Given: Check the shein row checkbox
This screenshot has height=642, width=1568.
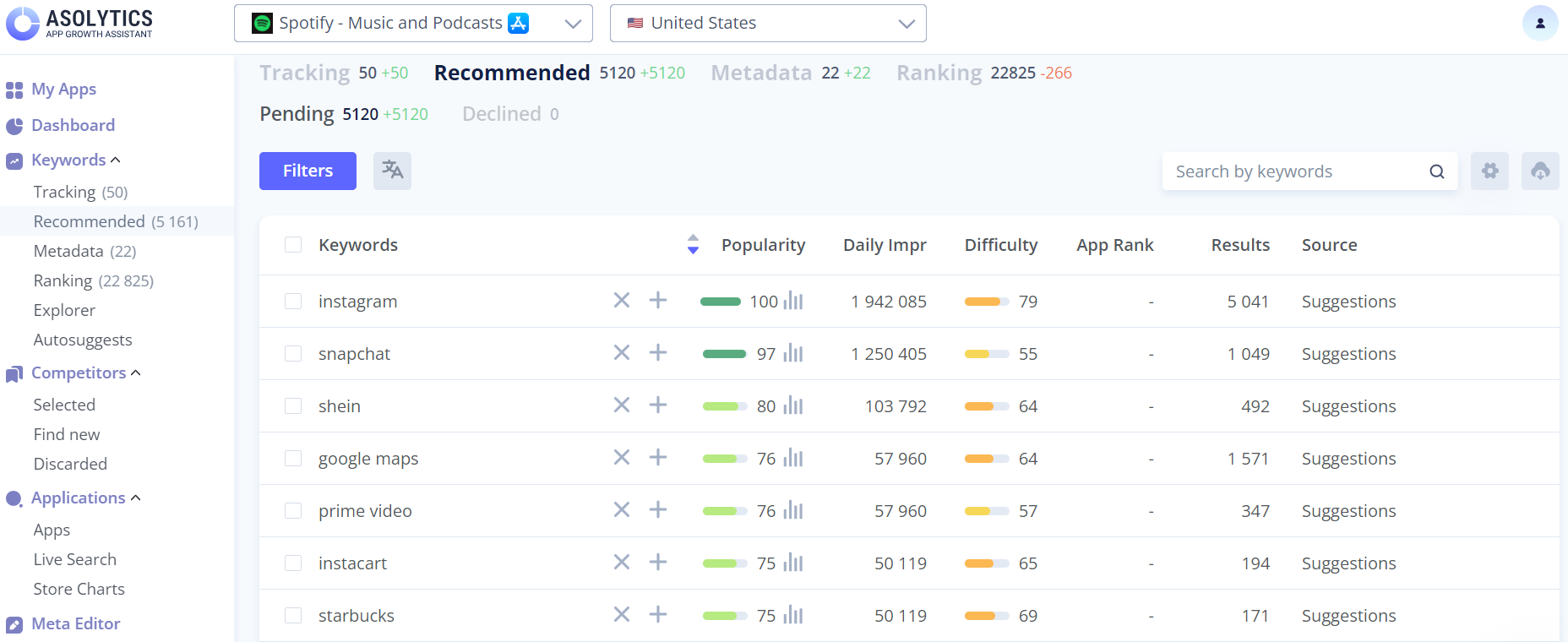Looking at the screenshot, I should click(x=293, y=406).
